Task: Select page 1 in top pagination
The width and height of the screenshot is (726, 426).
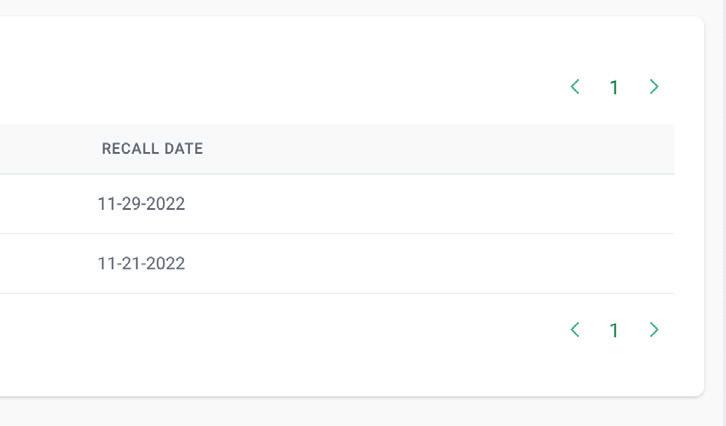Action: (x=614, y=87)
